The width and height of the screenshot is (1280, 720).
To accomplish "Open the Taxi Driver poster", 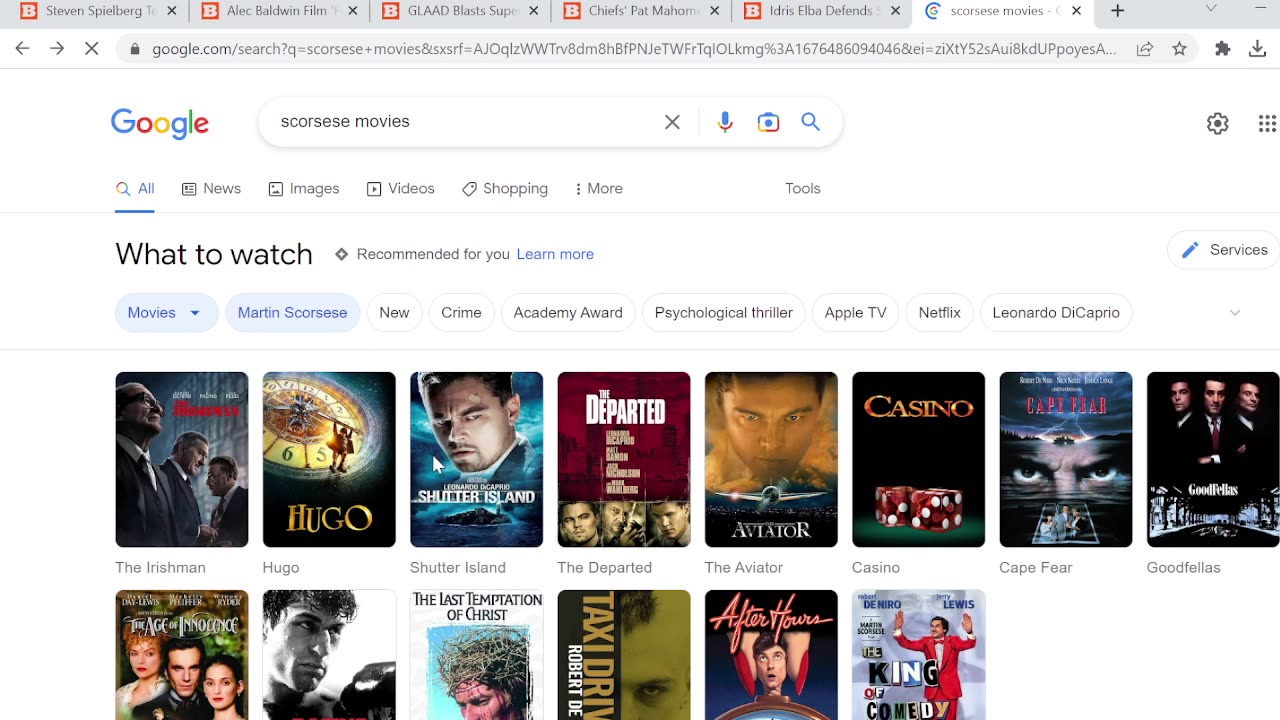I will tap(624, 655).
